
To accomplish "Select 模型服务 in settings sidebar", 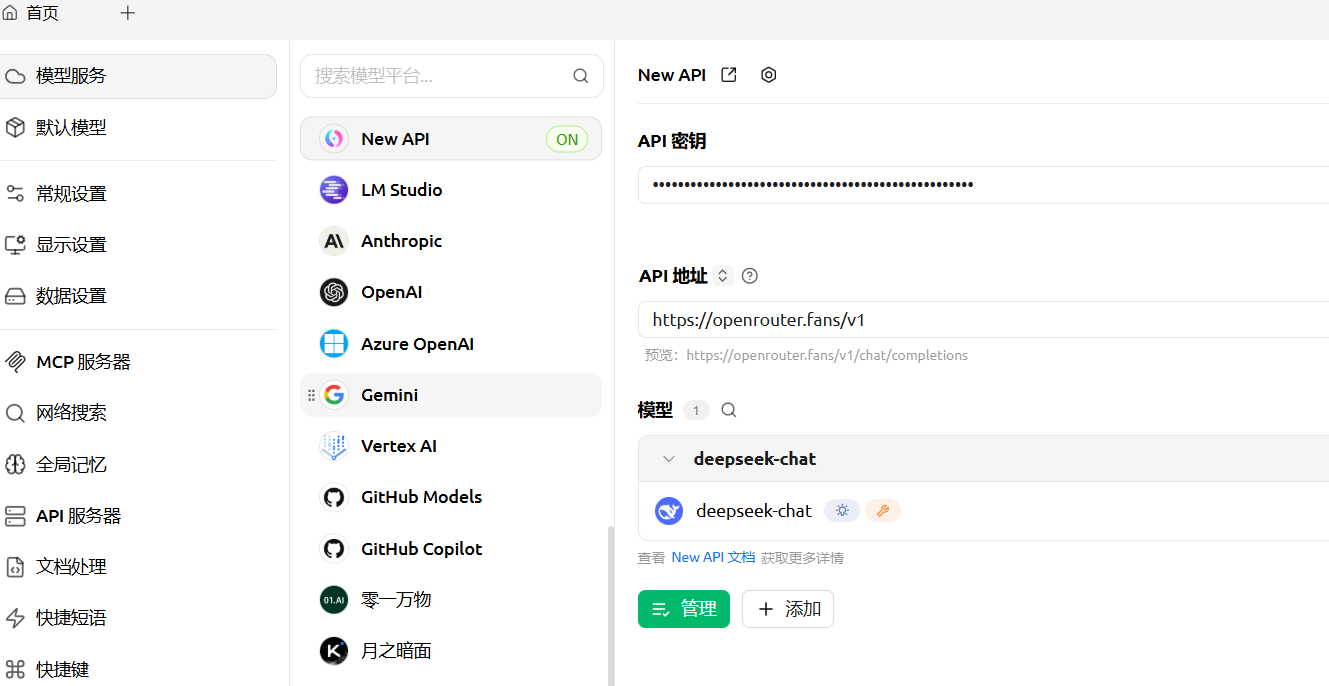I will point(138,76).
